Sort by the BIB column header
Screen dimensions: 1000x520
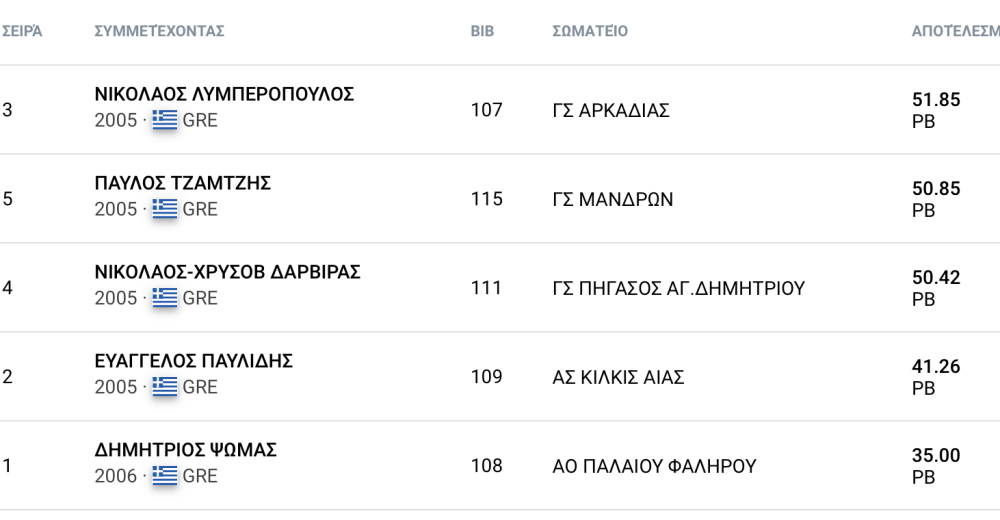click(483, 31)
